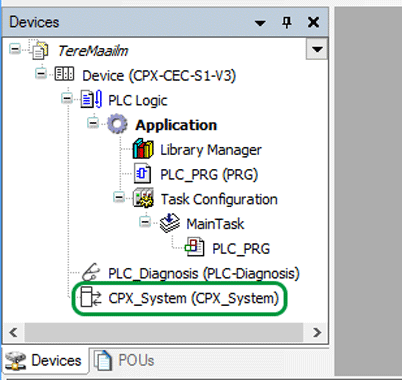The width and height of the screenshot is (402, 380).
Task: Click the Application gear icon
Action: pyautogui.click(x=117, y=124)
